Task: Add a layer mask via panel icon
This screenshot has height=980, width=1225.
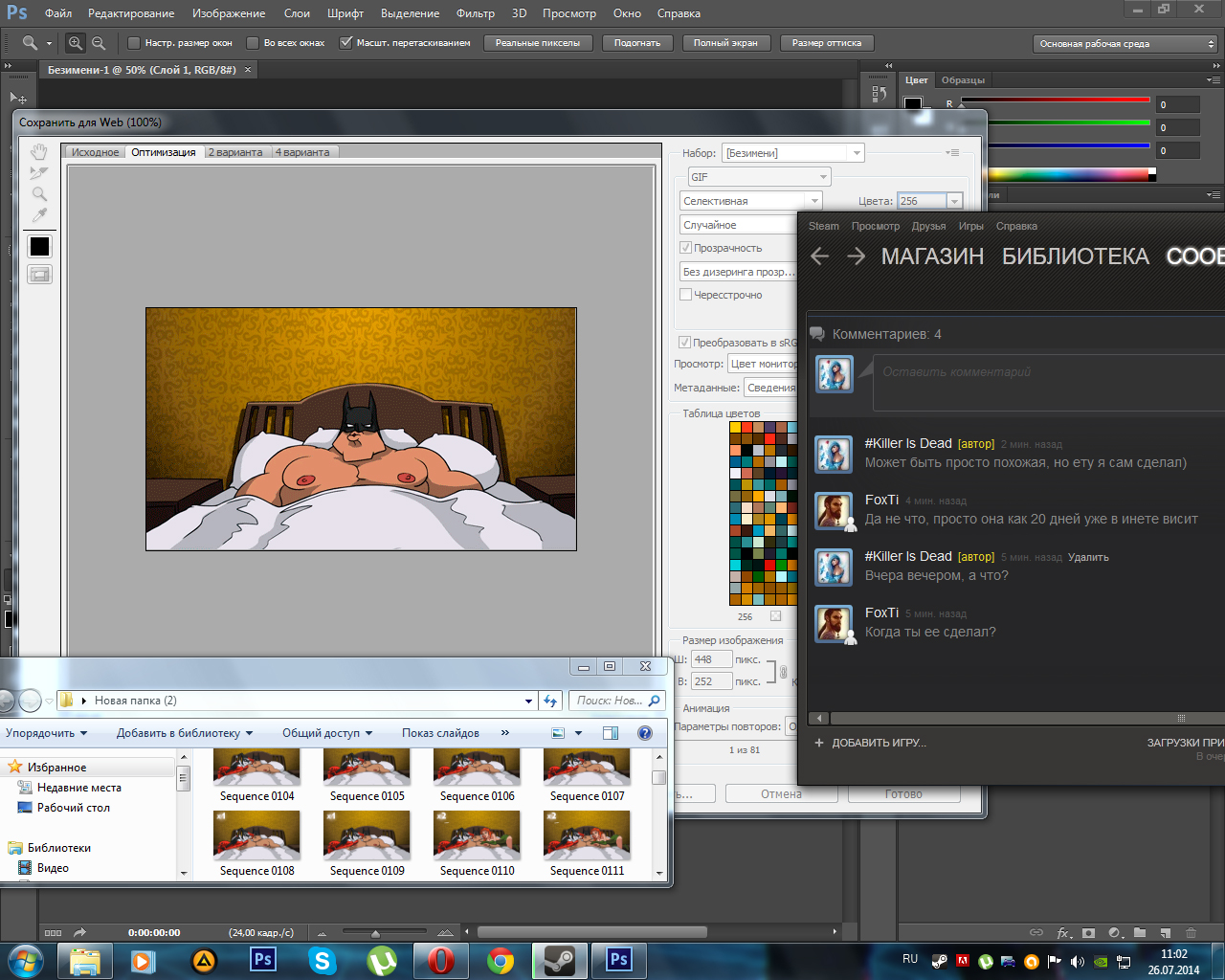Action: pyautogui.click(x=1088, y=932)
